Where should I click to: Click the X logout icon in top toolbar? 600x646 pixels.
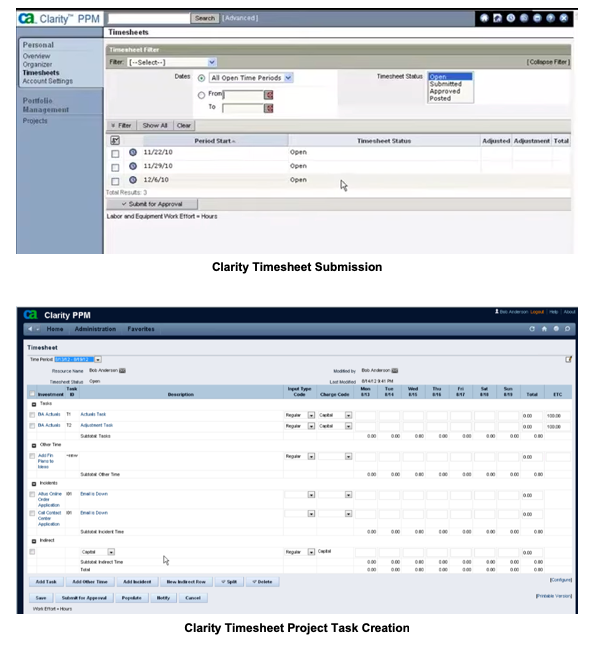[564, 18]
